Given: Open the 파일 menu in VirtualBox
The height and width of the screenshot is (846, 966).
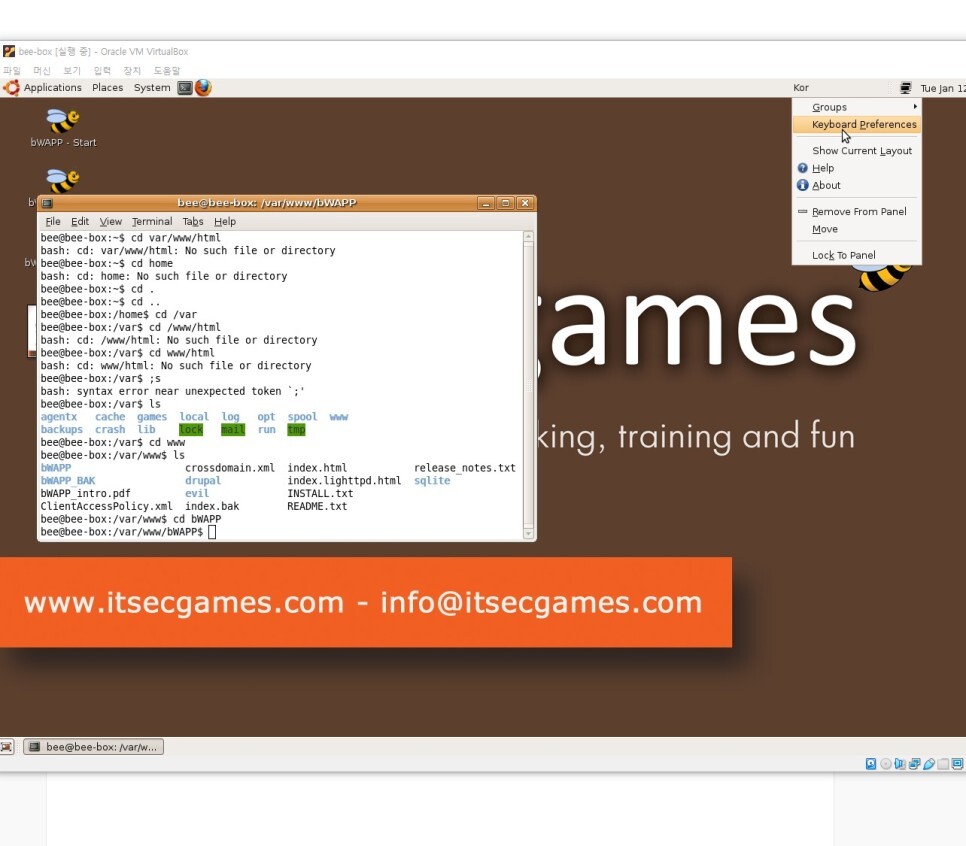Looking at the screenshot, I should (x=12, y=70).
